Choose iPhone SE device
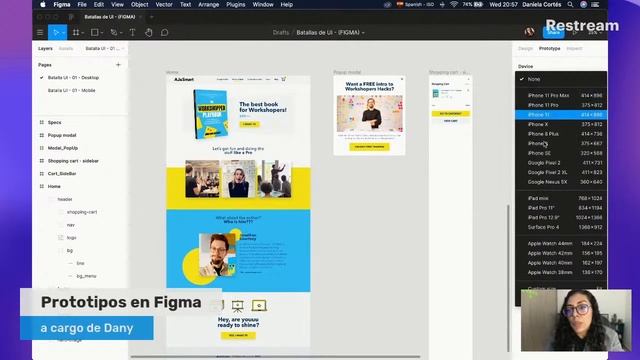This screenshot has height=360, width=640. (x=561, y=153)
